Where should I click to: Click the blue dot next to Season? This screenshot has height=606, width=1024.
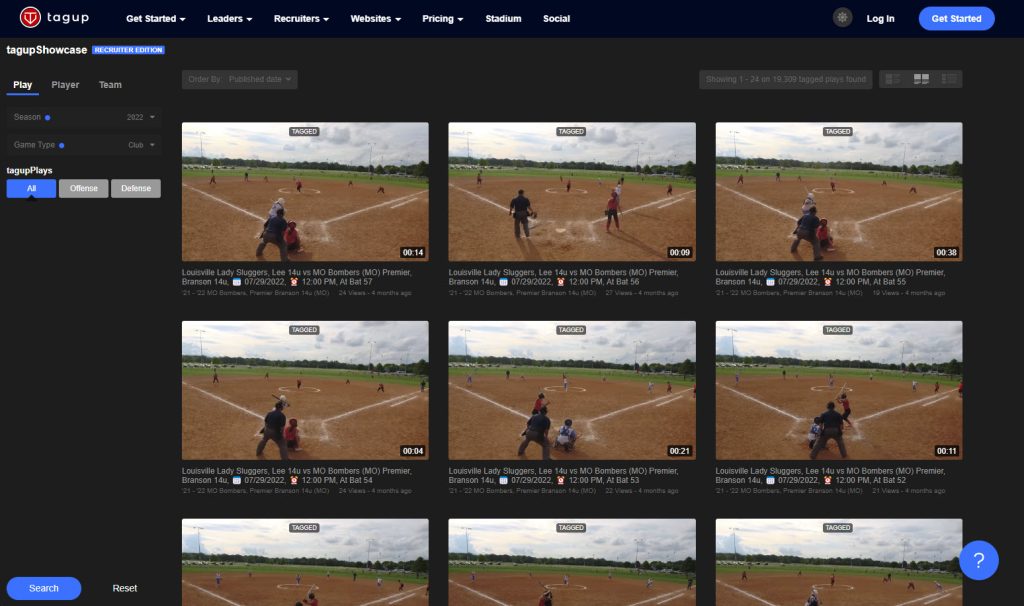pyautogui.click(x=48, y=117)
